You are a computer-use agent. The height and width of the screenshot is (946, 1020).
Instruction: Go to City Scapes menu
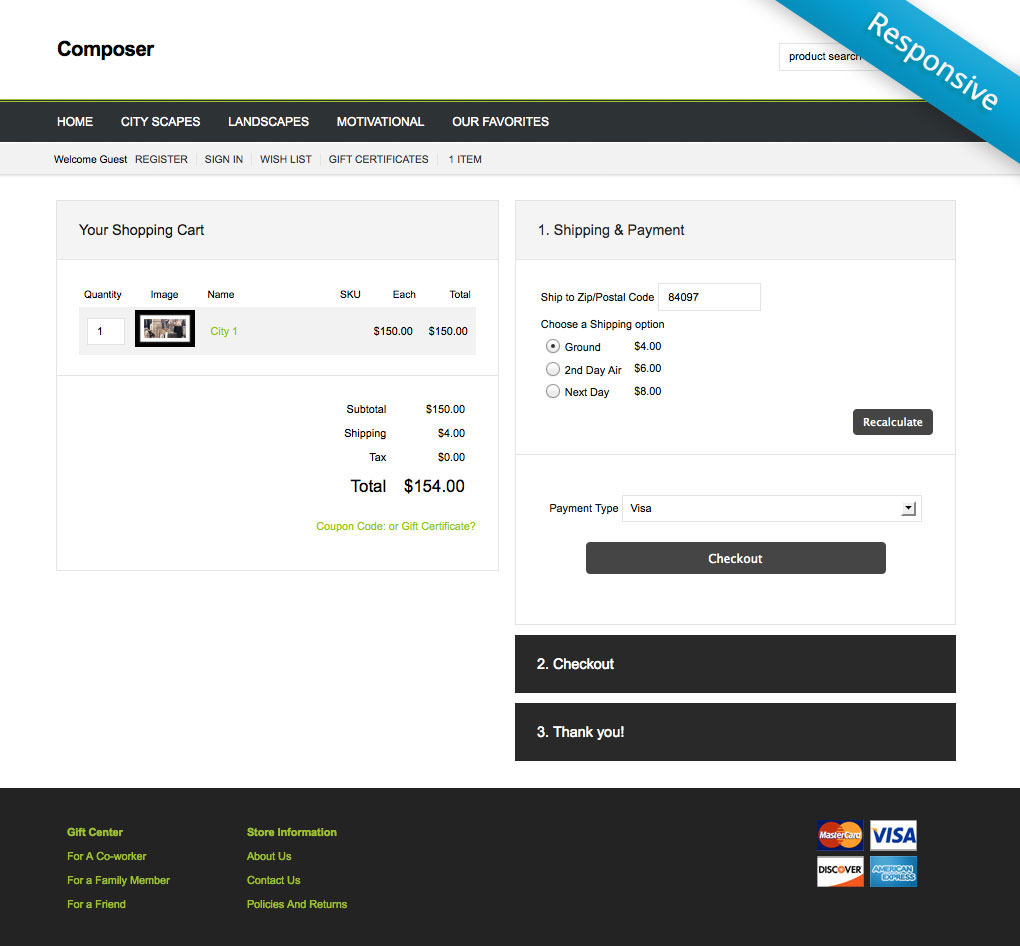pyautogui.click(x=160, y=122)
